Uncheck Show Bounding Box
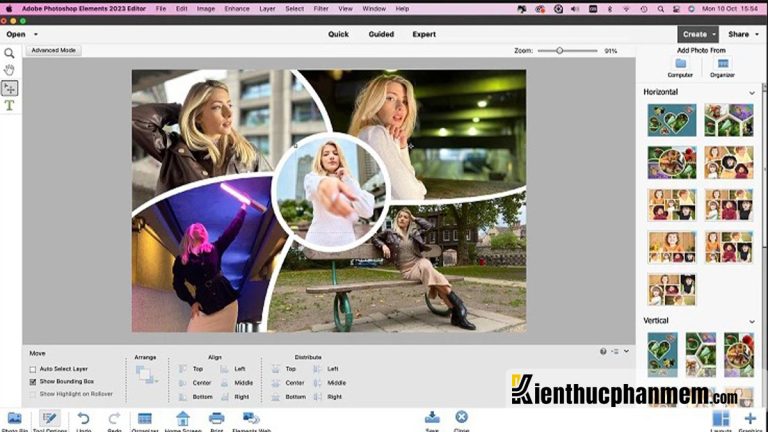The image size is (768, 432). [33, 381]
